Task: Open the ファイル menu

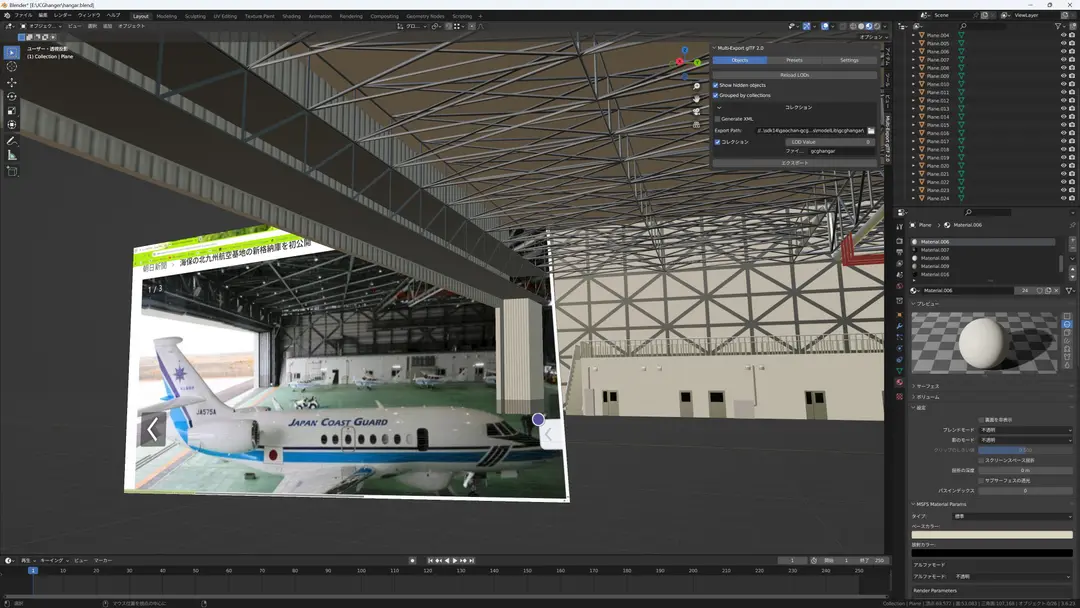Action: pyautogui.click(x=23, y=15)
